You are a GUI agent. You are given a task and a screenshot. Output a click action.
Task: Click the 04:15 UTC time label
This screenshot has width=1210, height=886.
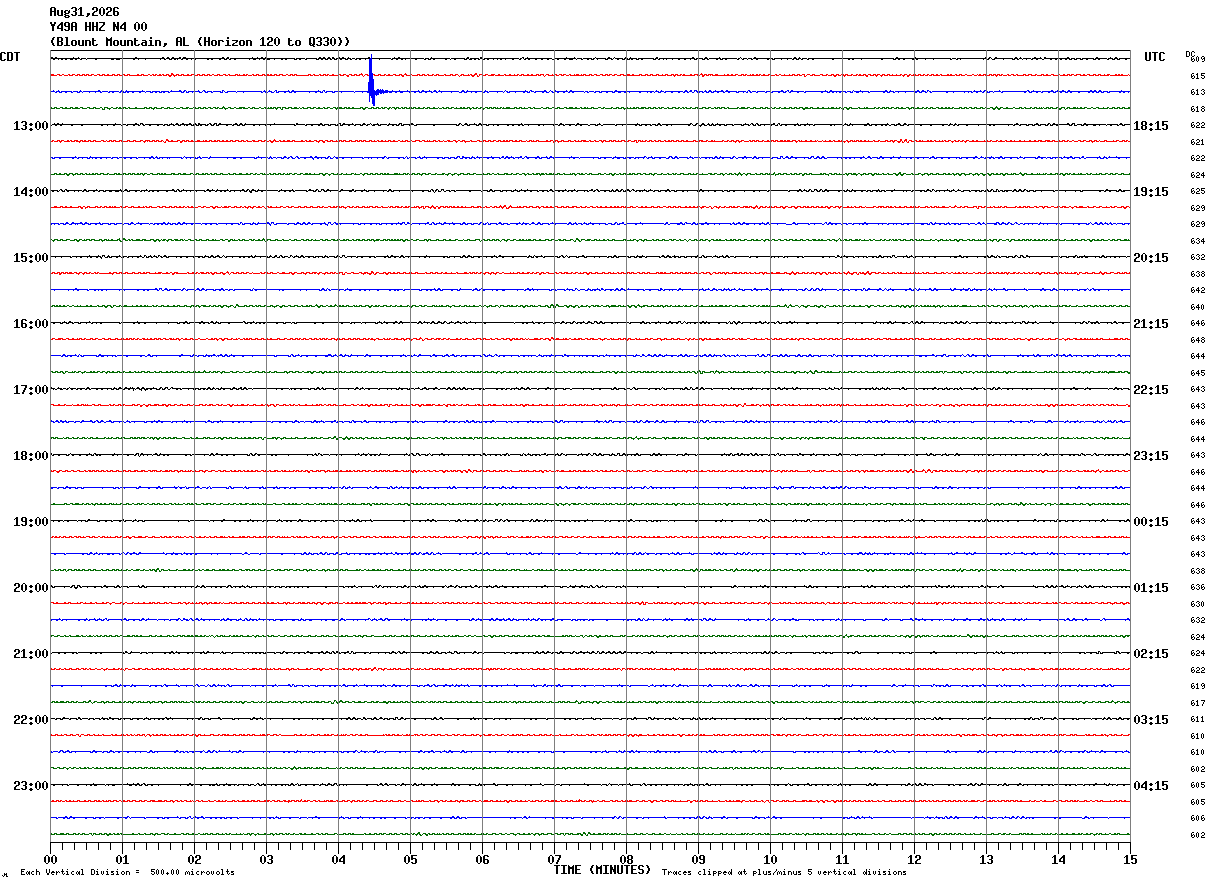pyautogui.click(x=1151, y=786)
